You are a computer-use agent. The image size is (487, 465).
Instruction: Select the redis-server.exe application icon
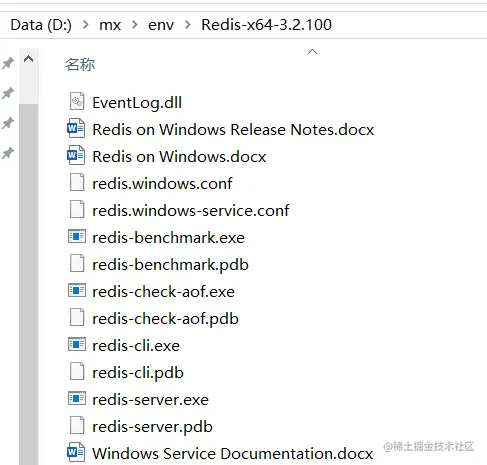(x=77, y=399)
